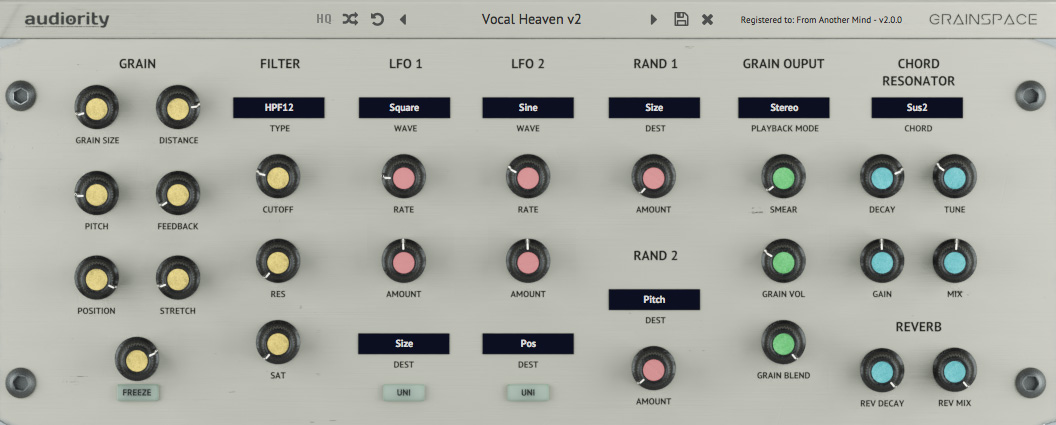Save preset using the floppy disk icon

click(681, 19)
